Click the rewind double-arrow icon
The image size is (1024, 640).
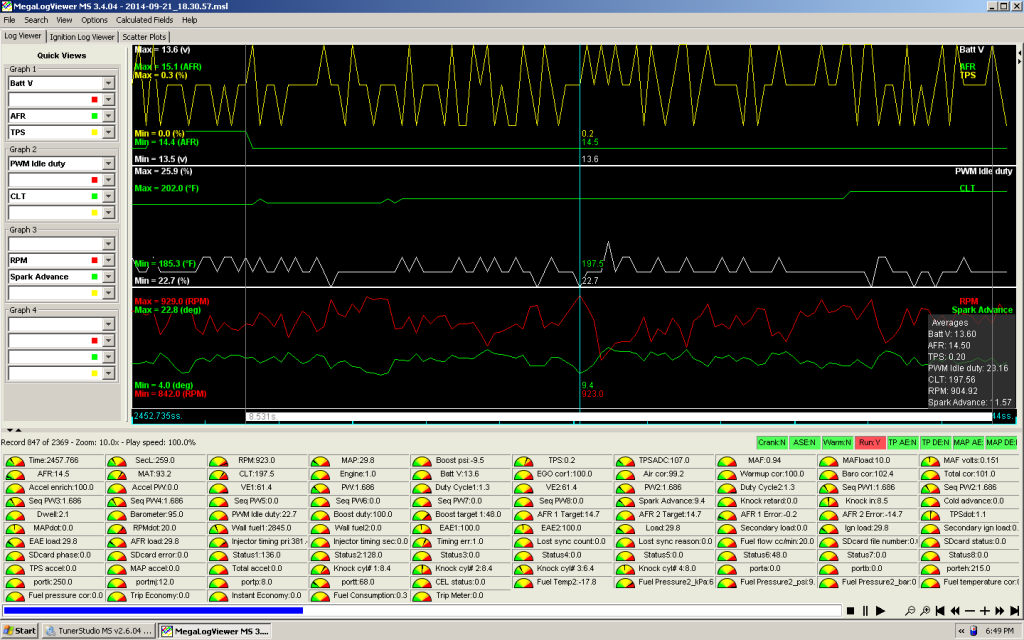956,610
